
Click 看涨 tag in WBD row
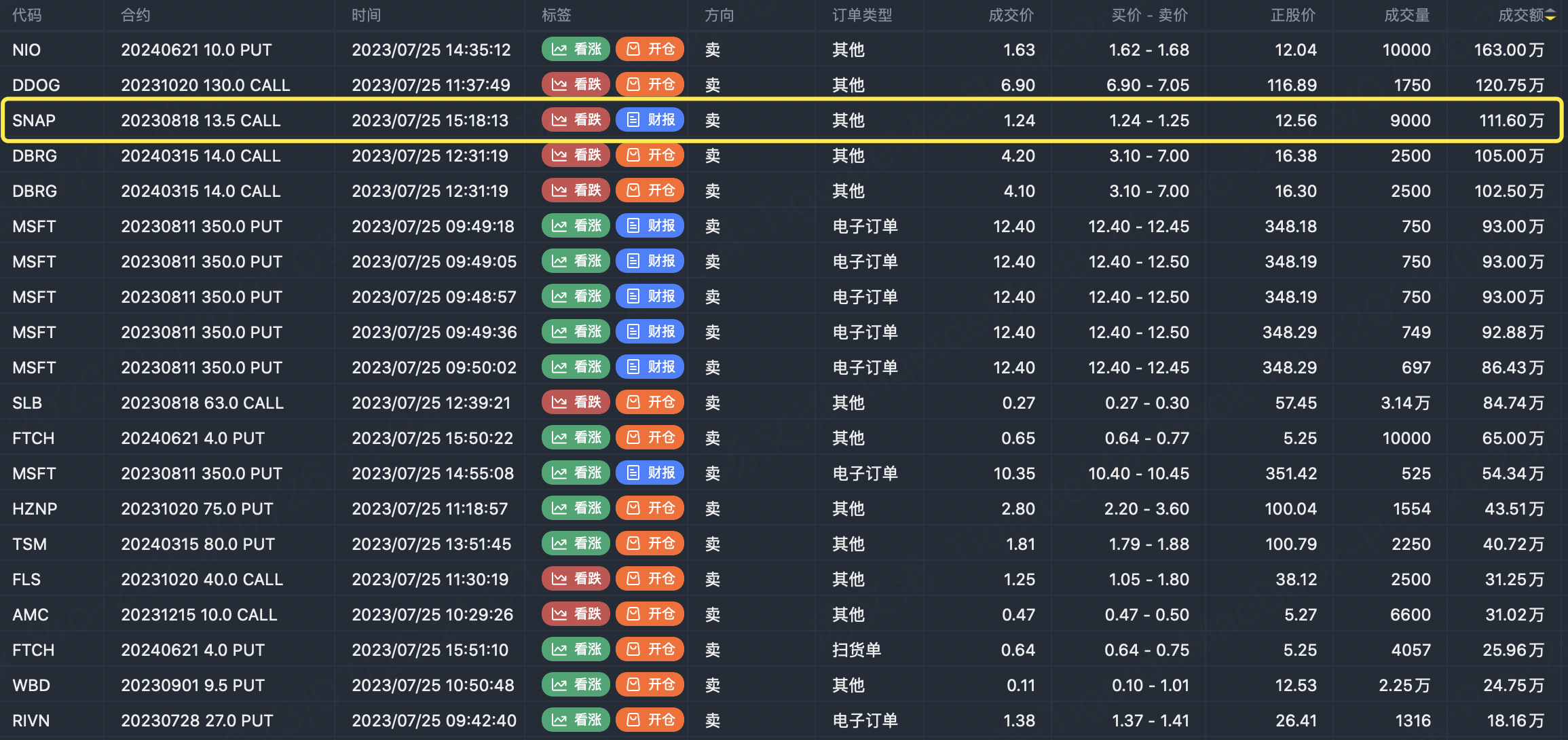click(576, 684)
